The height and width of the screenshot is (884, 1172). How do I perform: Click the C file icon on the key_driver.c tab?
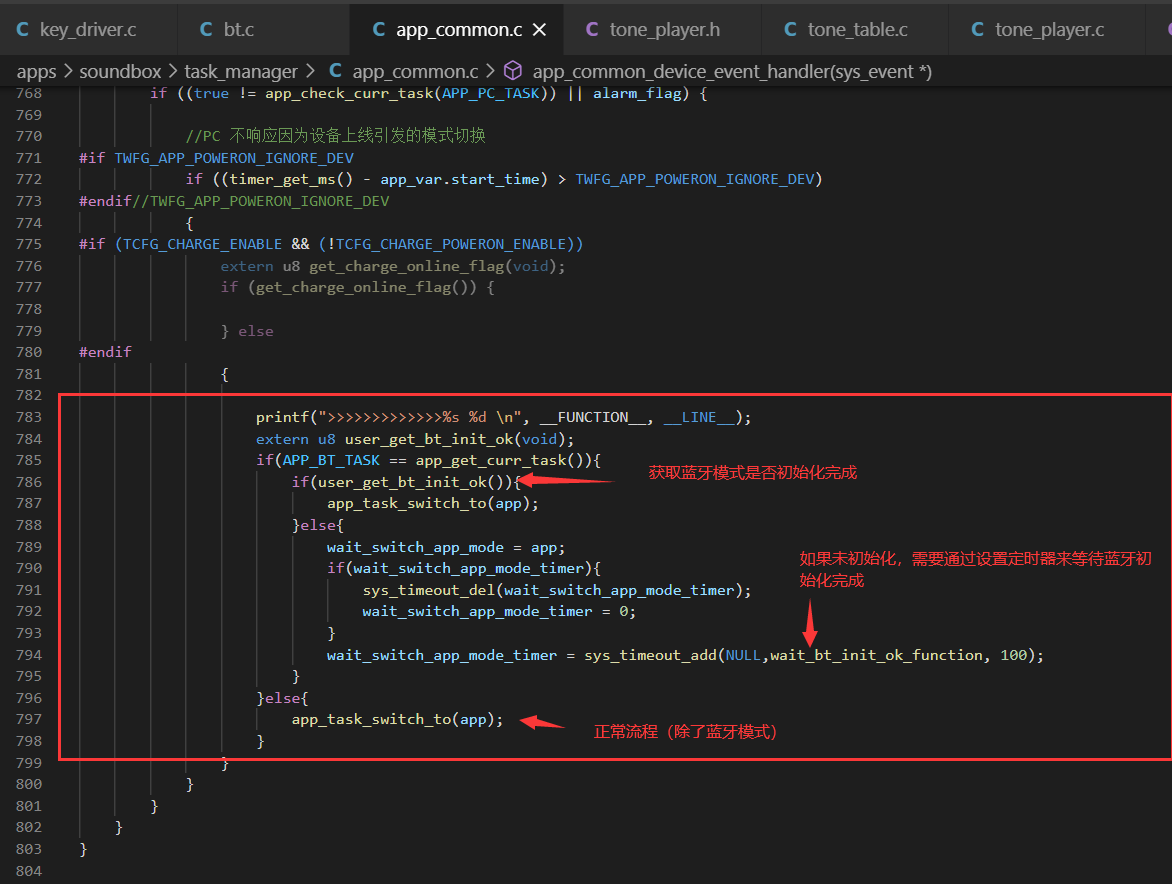22,29
